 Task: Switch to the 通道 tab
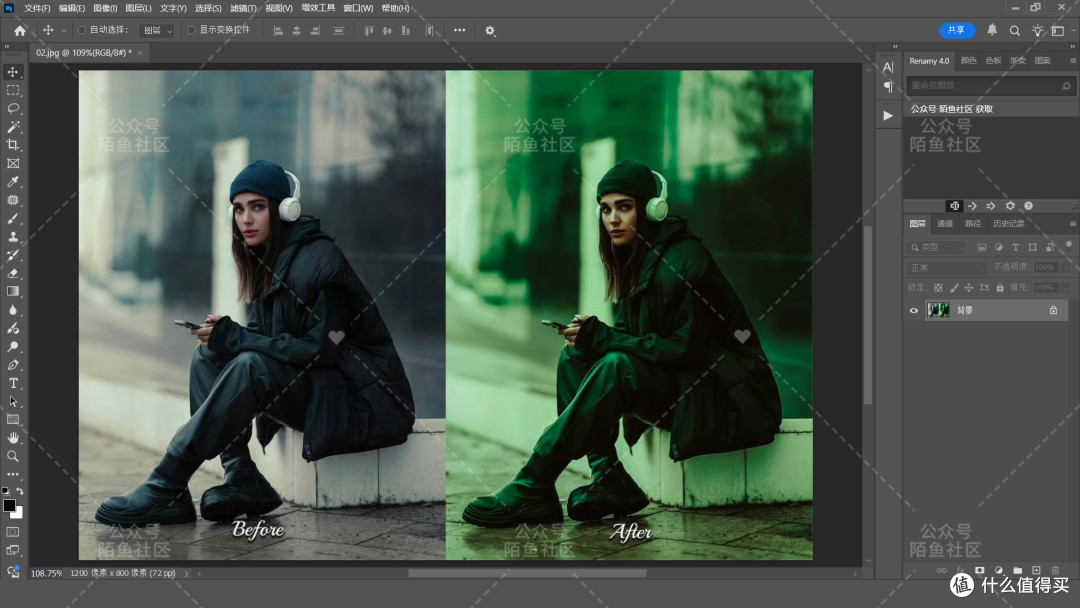coord(945,224)
